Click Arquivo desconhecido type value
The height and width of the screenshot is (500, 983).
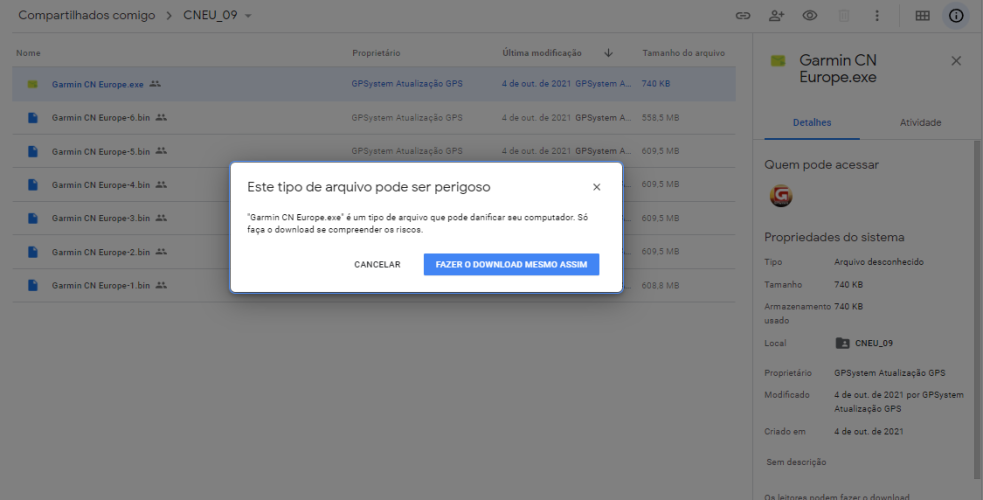click(879, 262)
